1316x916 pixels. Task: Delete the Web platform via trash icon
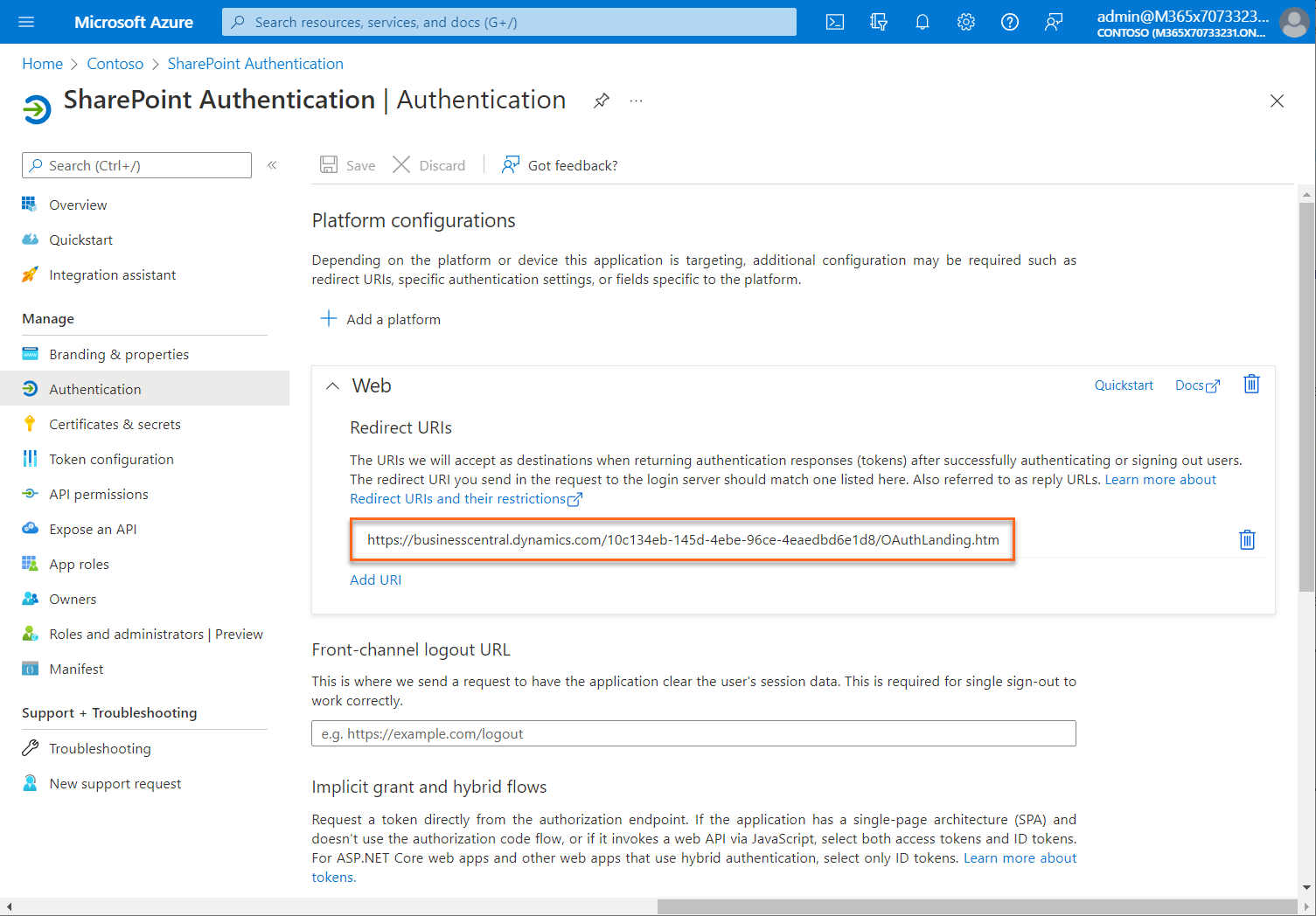[x=1251, y=384]
